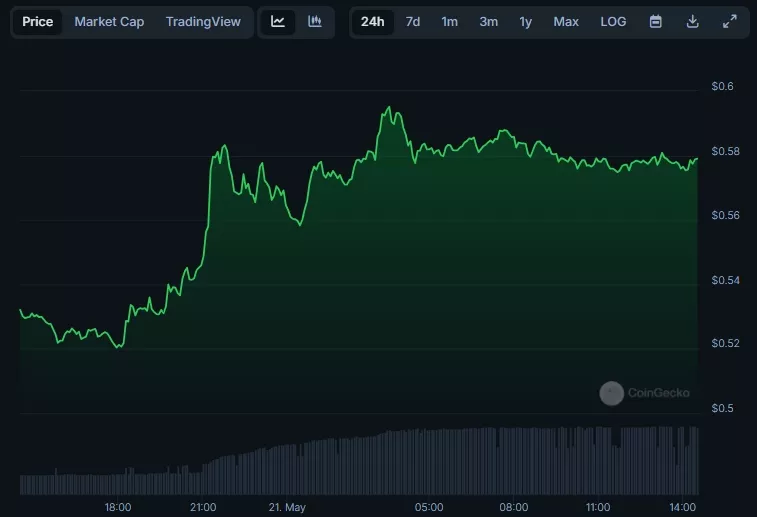Click the 08:00 time axis label

pos(514,507)
